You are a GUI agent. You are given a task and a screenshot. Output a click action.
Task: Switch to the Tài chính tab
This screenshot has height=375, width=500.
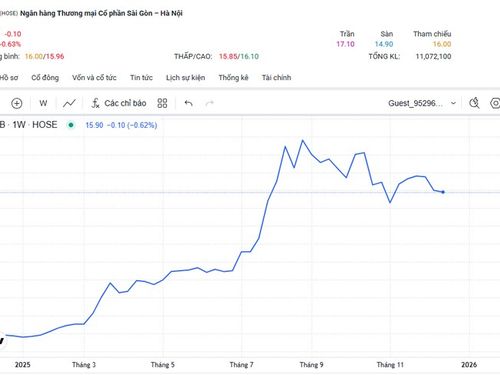point(276,78)
